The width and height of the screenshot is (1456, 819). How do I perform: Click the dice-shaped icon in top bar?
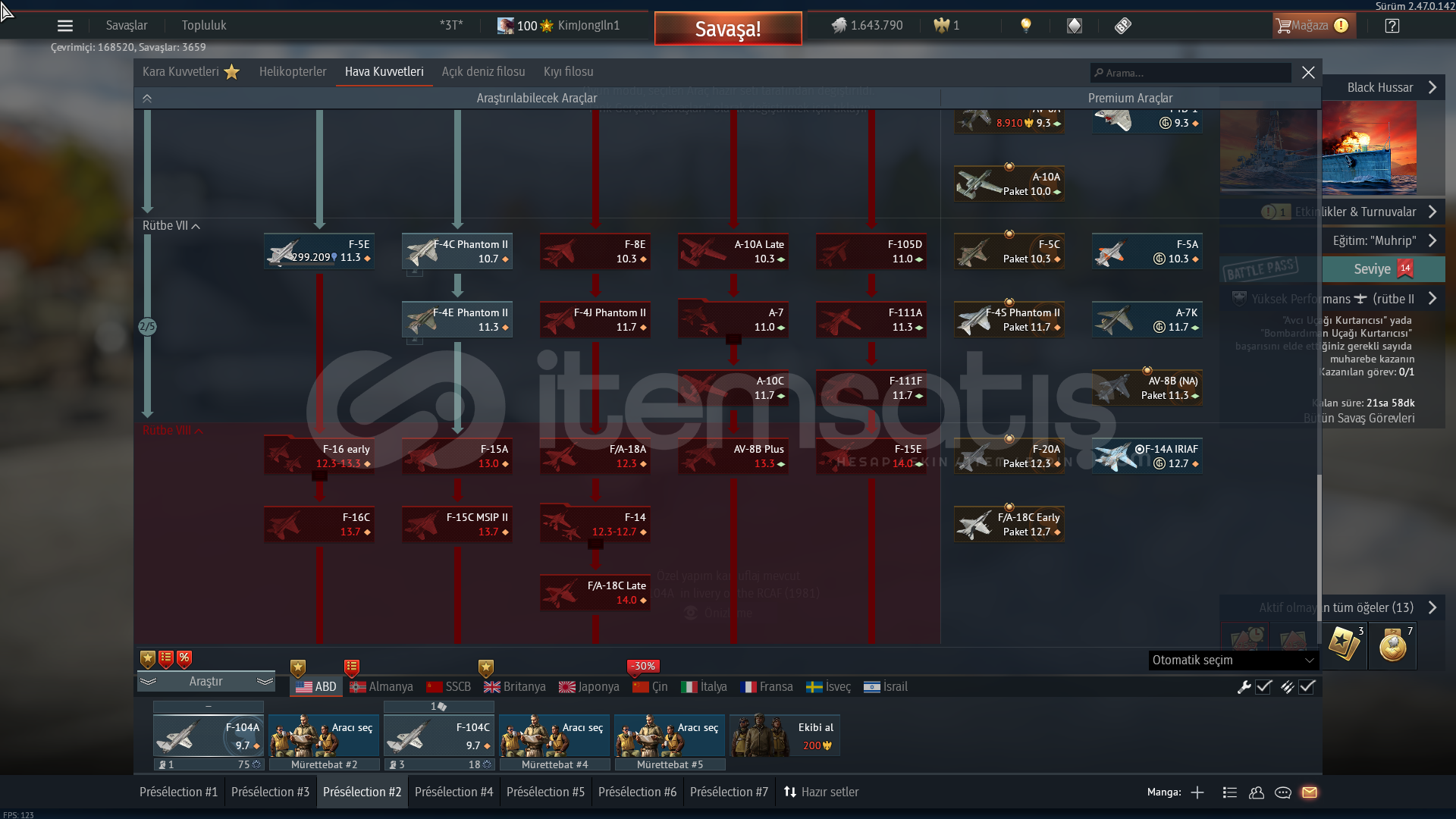coord(1123,26)
